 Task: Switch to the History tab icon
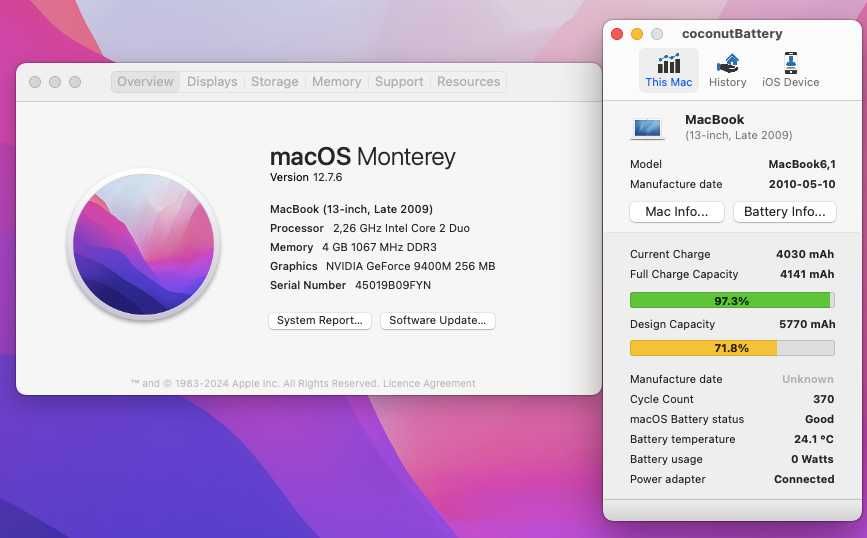click(x=728, y=63)
